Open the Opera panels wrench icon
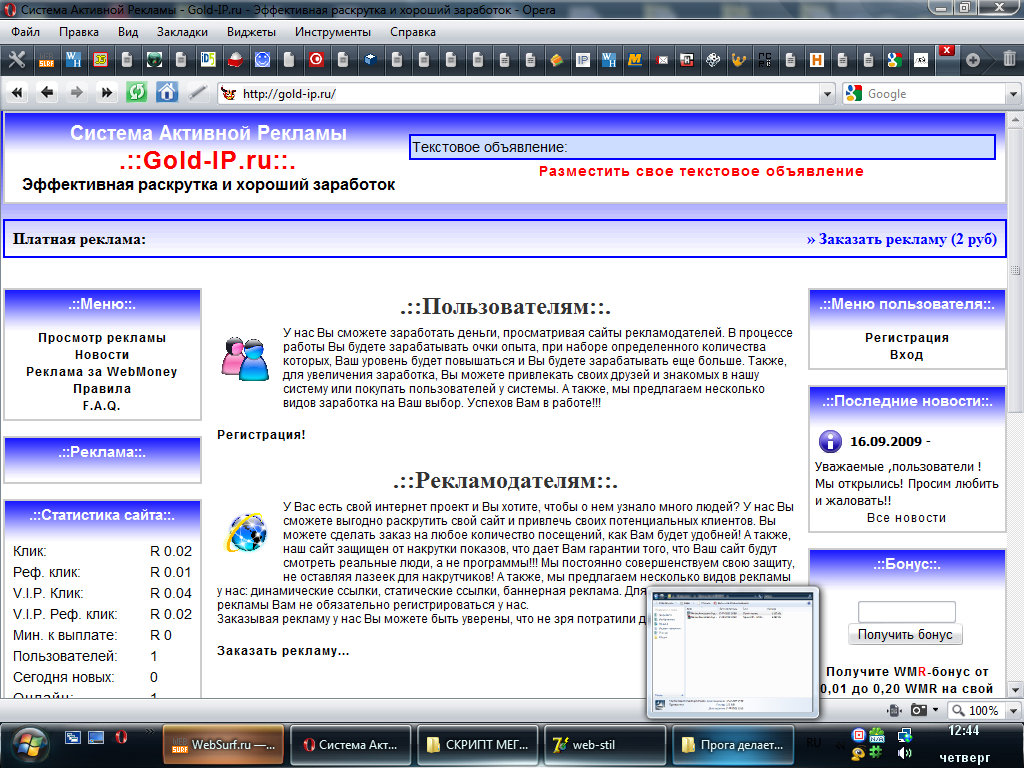Viewport: 1024px width, 768px height. (x=17, y=60)
